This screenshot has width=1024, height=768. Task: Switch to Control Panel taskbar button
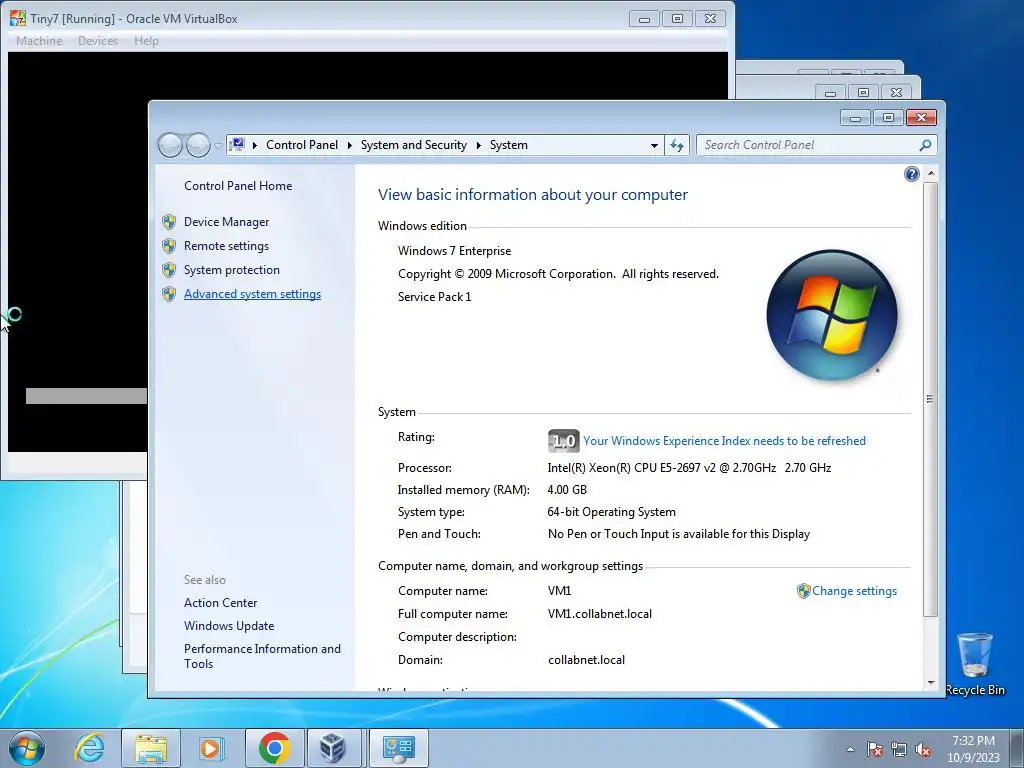(399, 748)
